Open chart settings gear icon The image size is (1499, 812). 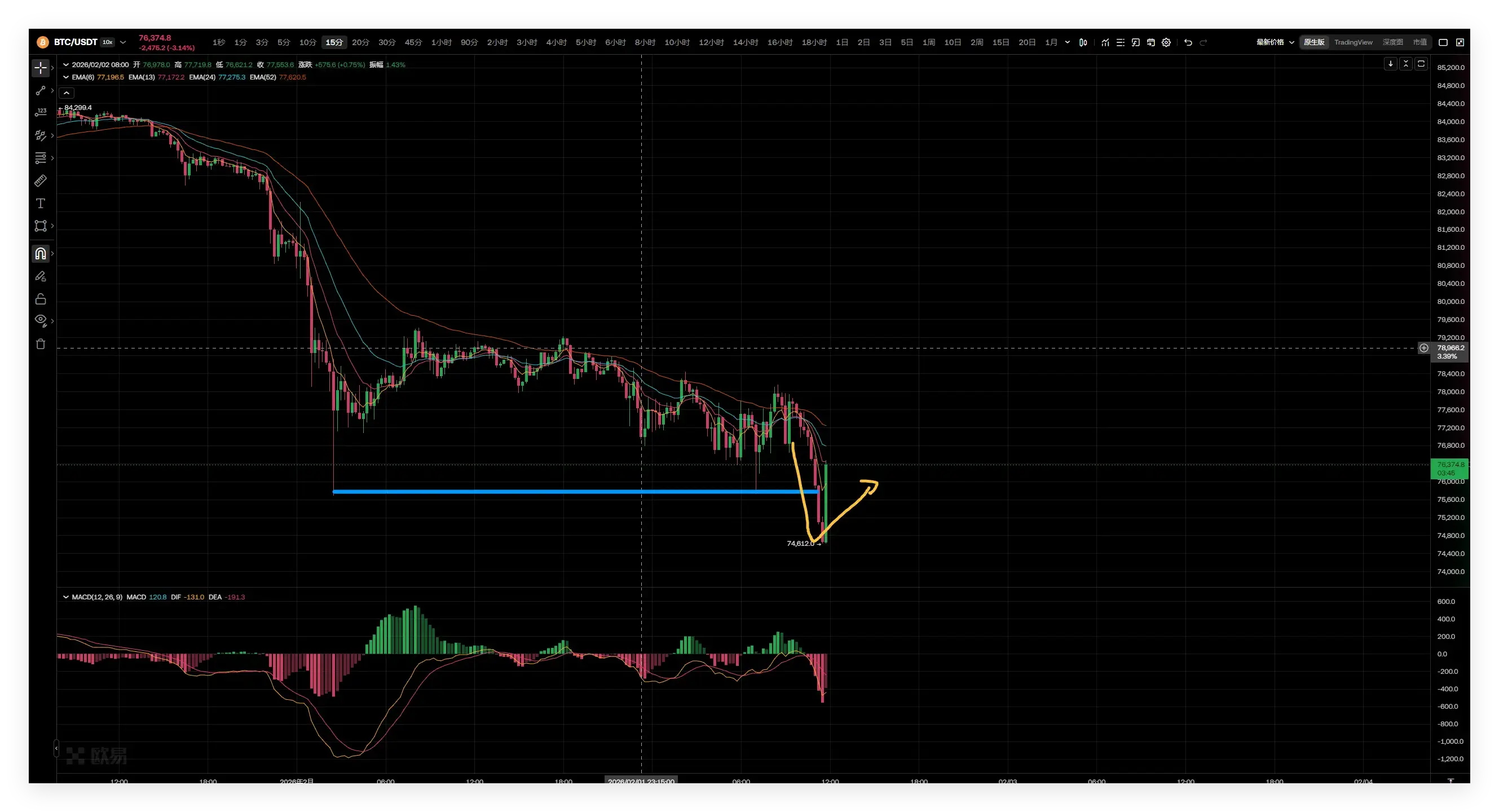click(x=1166, y=42)
